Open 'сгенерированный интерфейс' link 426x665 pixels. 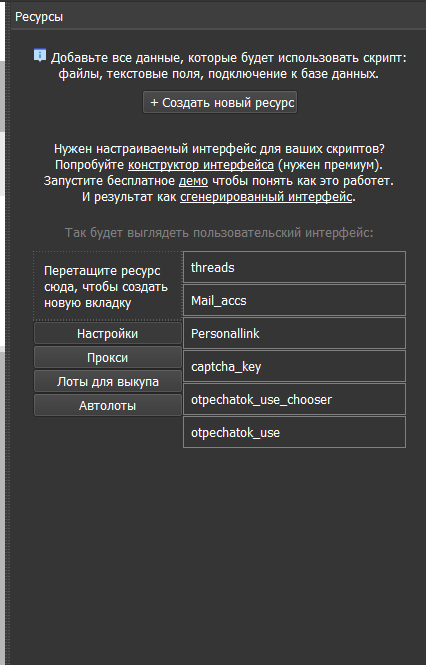coord(266,197)
